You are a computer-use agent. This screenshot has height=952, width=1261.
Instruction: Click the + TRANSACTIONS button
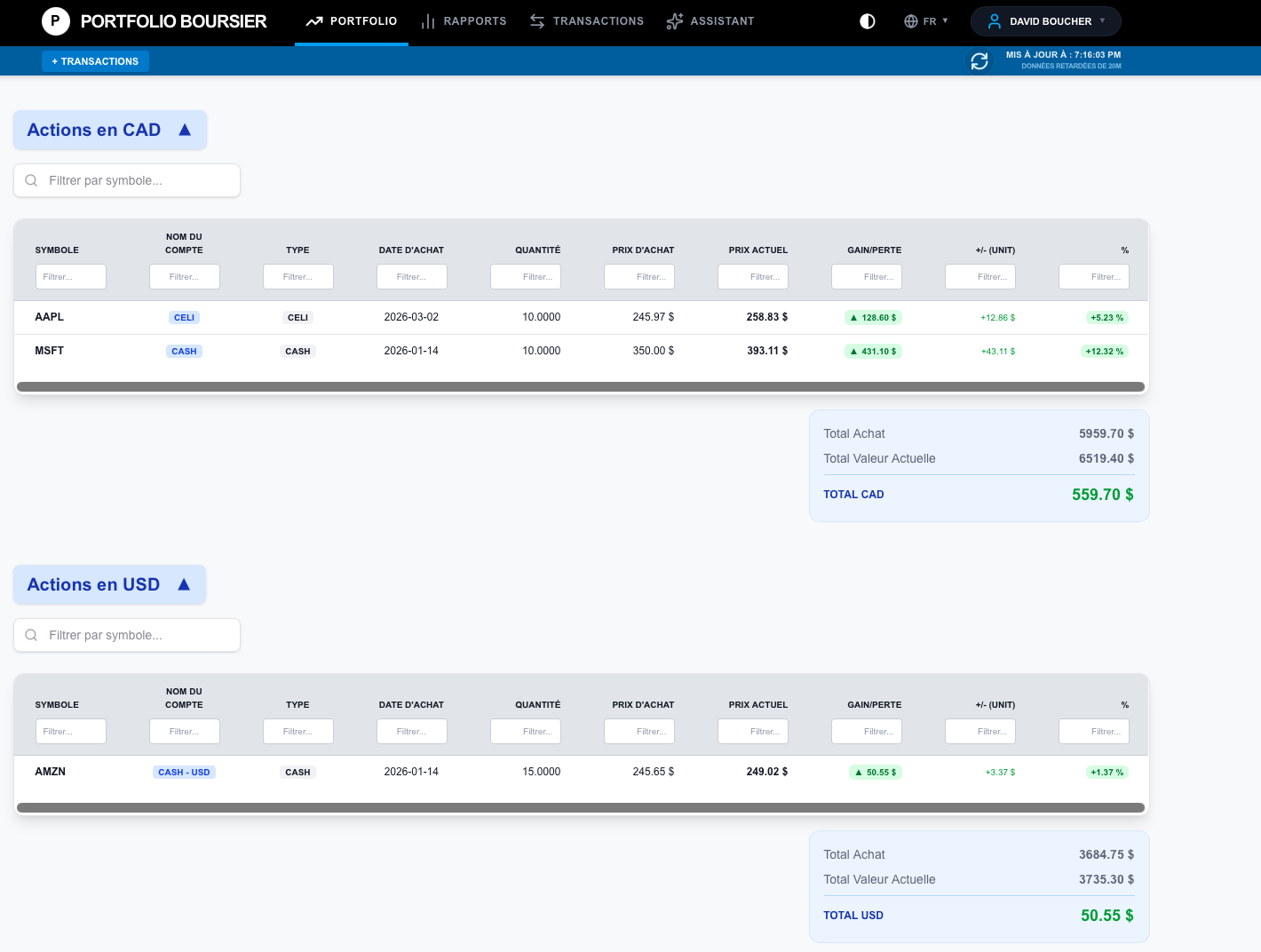95,61
